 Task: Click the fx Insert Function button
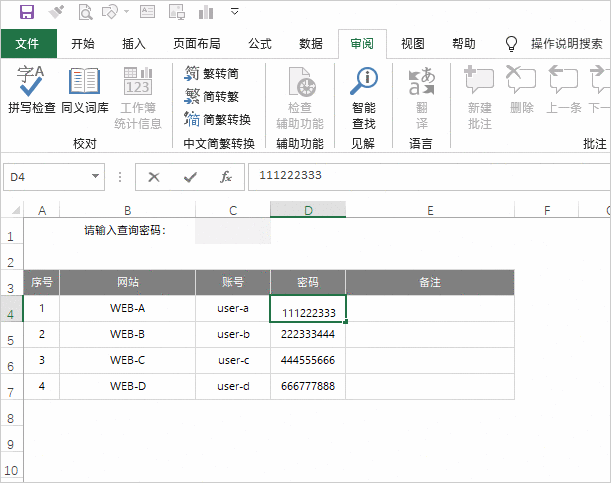pos(226,177)
